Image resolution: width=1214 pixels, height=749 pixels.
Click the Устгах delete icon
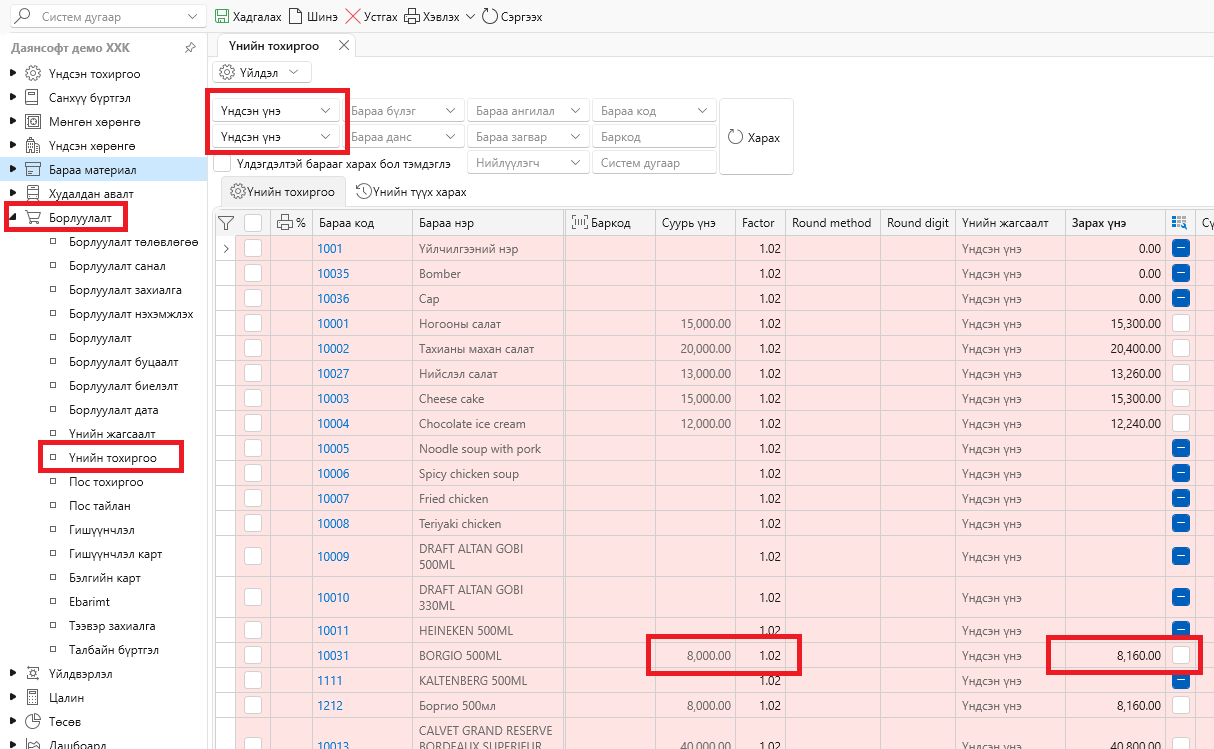(x=353, y=17)
